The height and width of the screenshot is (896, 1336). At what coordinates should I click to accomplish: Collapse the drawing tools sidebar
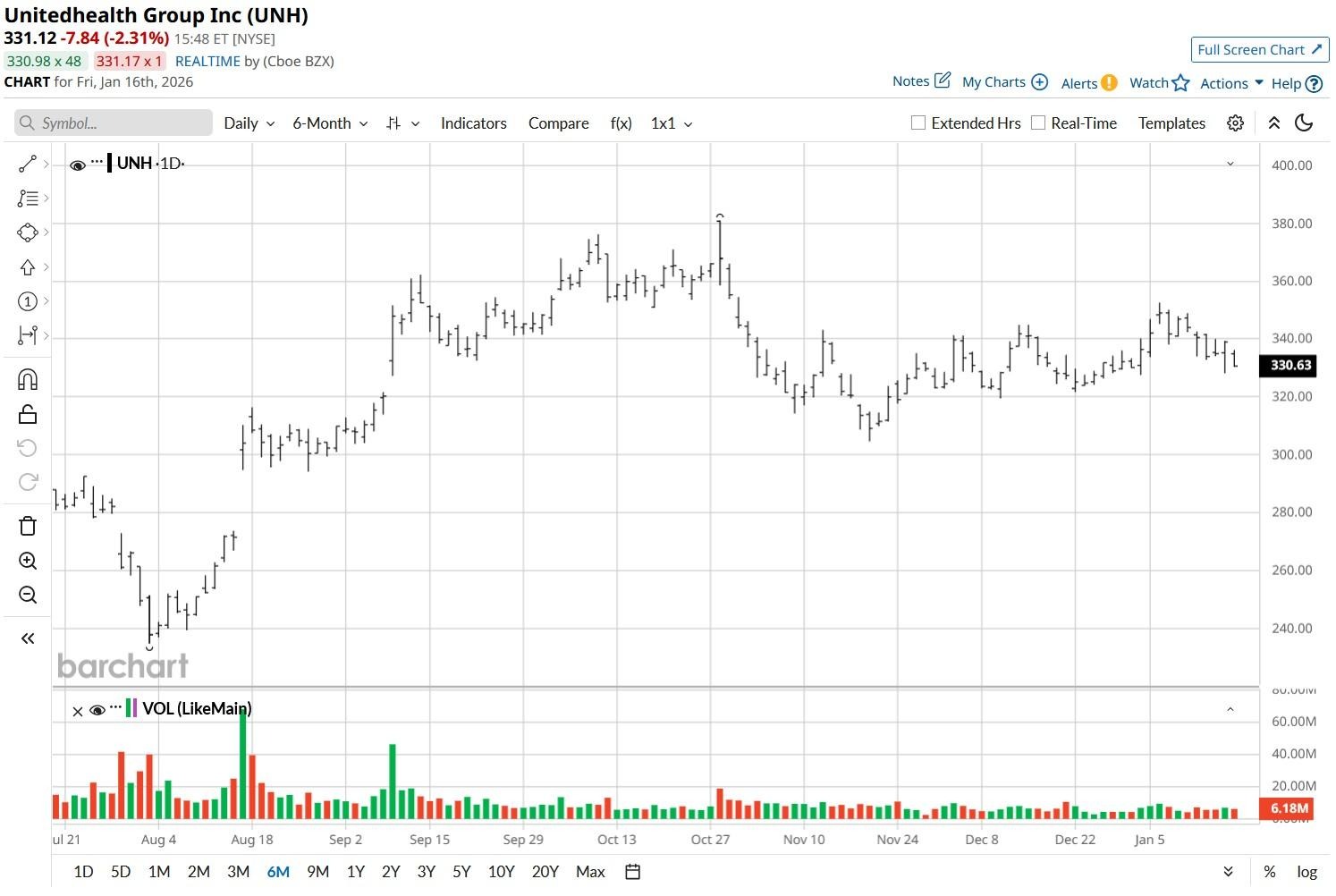click(x=28, y=638)
